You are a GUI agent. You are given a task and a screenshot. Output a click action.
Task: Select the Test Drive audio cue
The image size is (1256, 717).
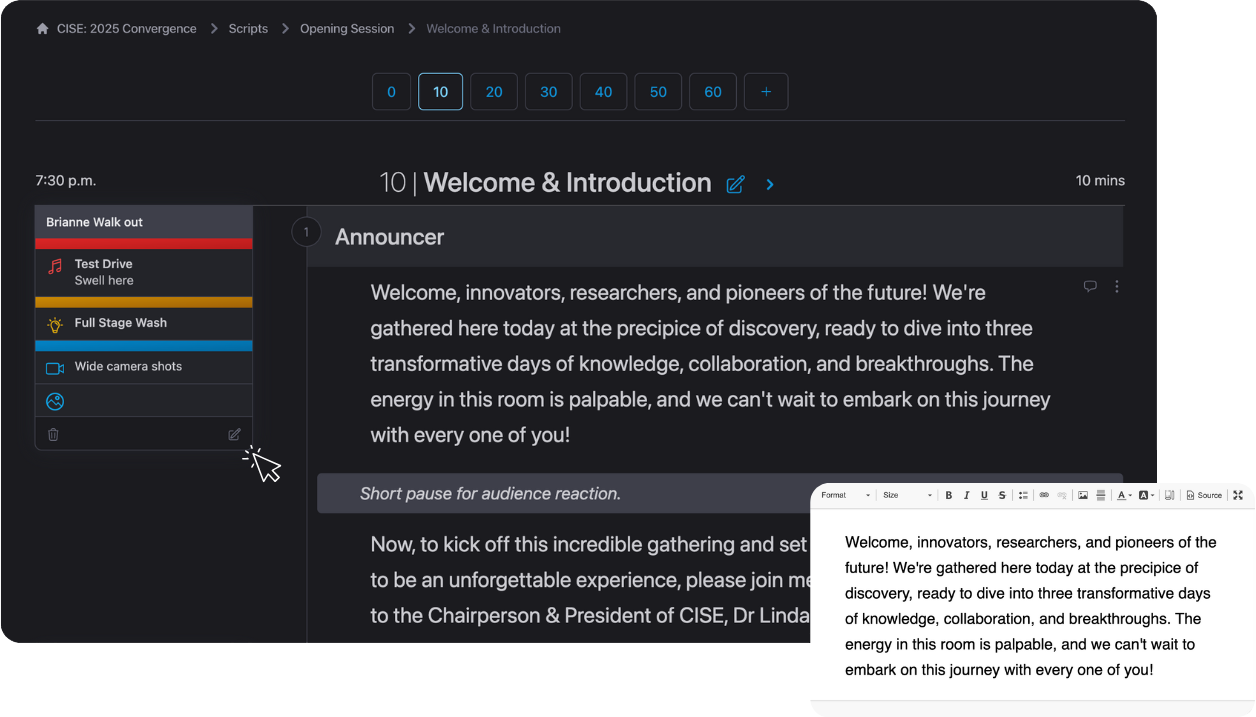pos(144,272)
